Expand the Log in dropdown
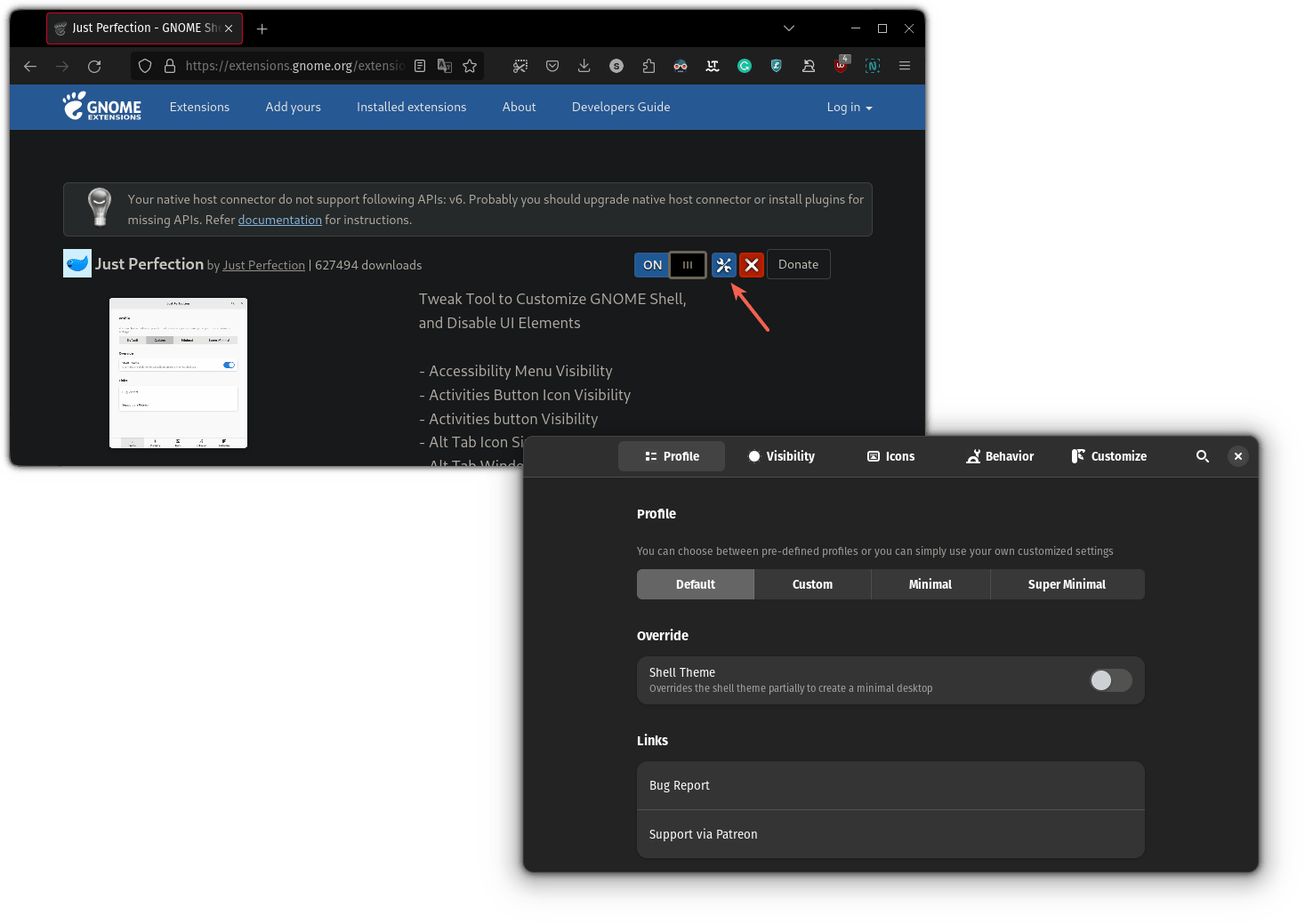1305x924 pixels. 850,107
